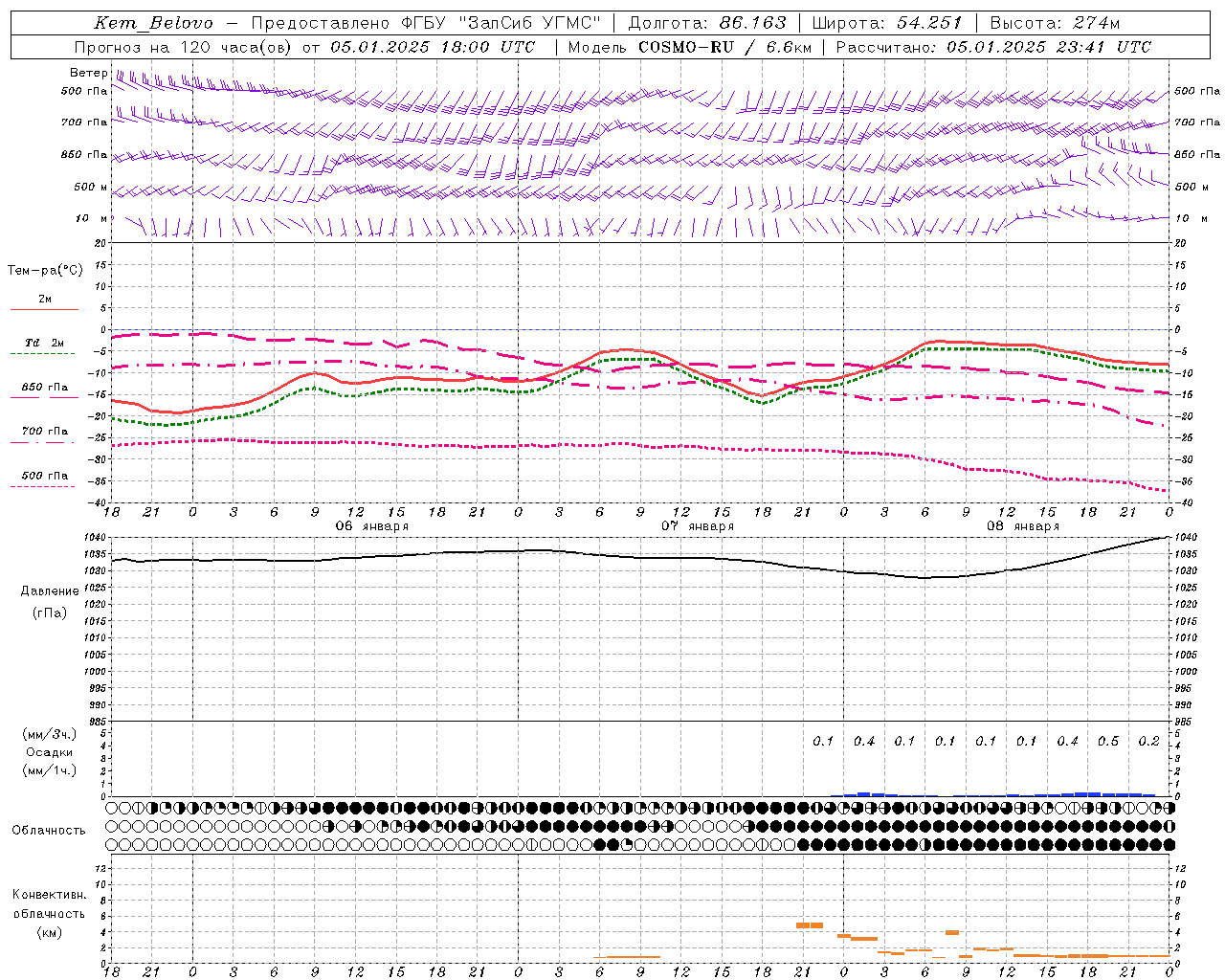Click the "Td 2м" dew point legend entry

44,343
